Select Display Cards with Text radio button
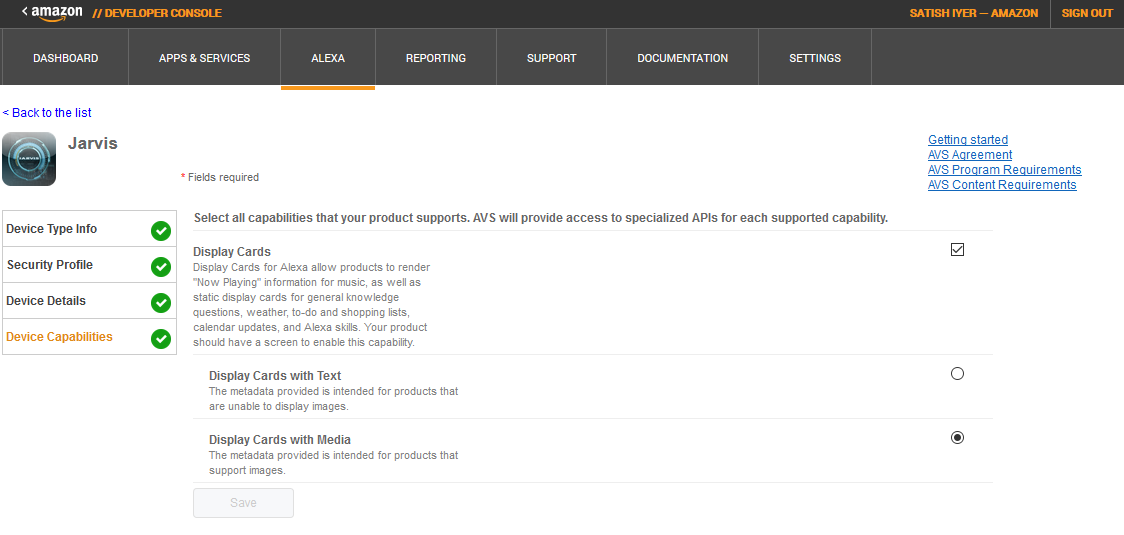Screen dimensions: 1124x535 click(x=957, y=374)
